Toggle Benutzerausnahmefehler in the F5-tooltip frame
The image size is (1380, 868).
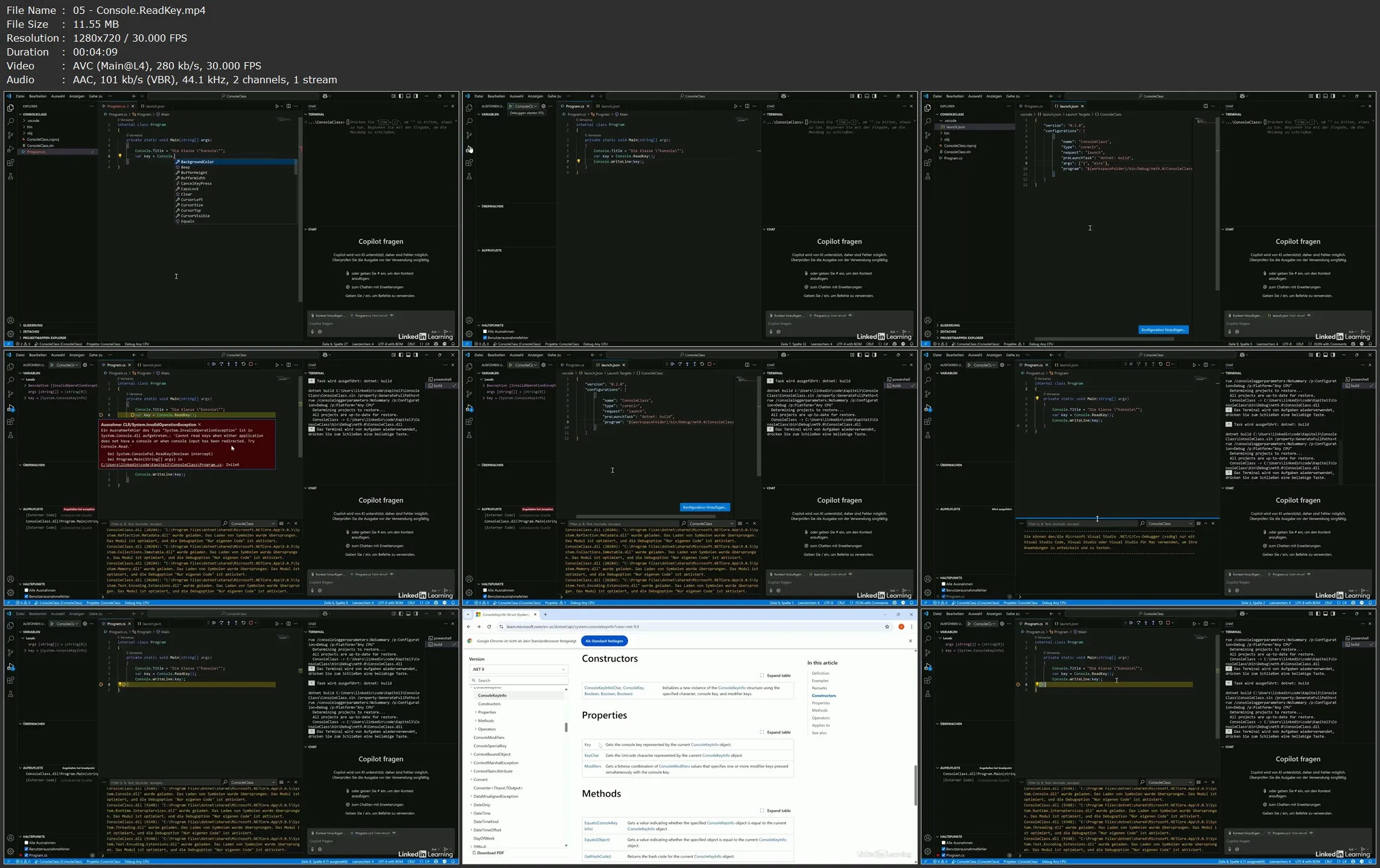(x=485, y=338)
